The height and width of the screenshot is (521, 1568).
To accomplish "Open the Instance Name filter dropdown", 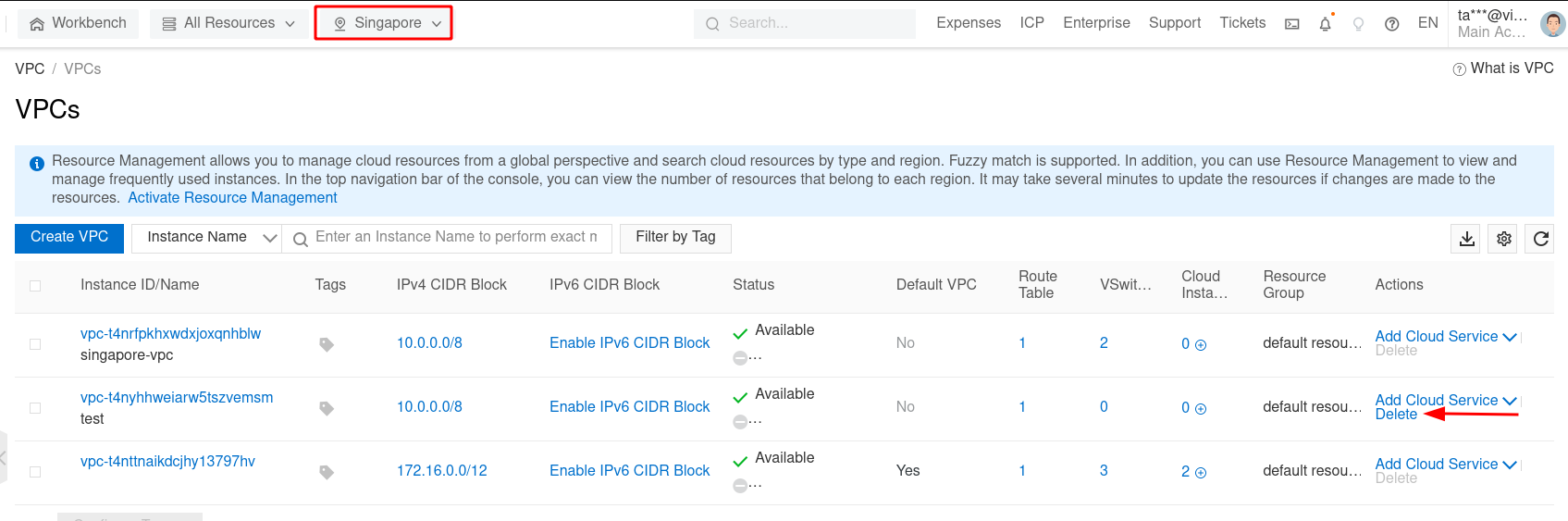I will pyautogui.click(x=206, y=238).
